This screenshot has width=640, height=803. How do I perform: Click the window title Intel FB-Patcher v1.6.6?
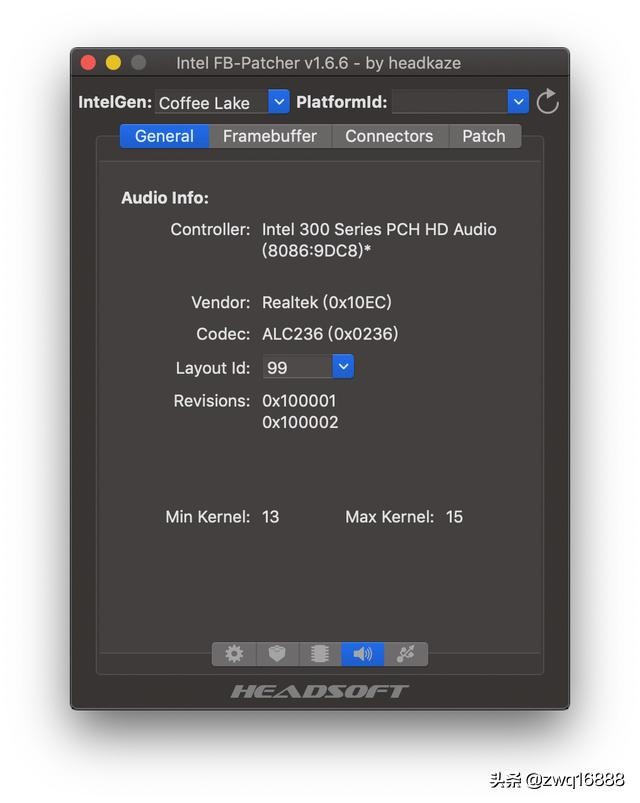point(318,63)
